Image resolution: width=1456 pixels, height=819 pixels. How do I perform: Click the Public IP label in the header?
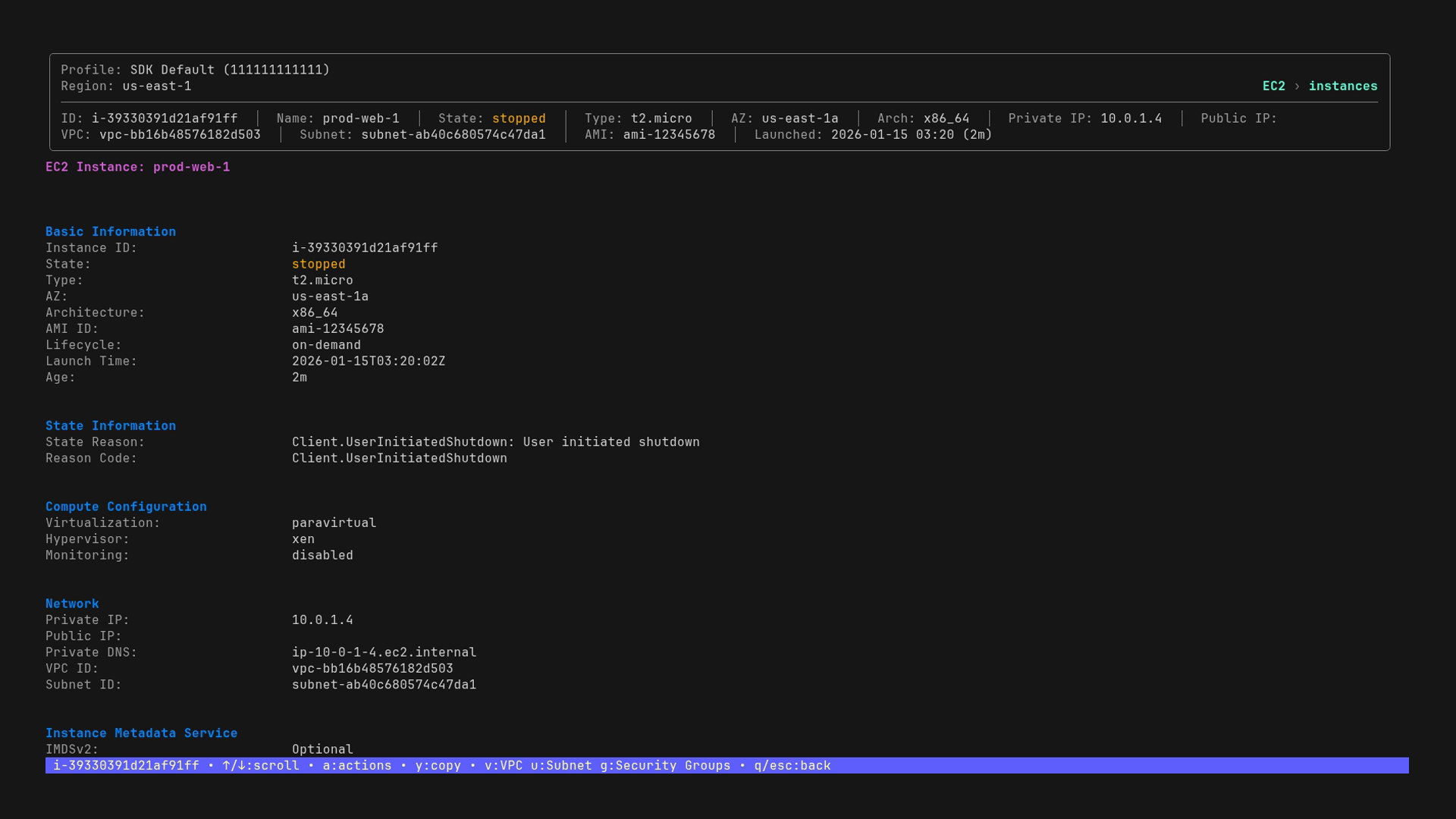(x=1239, y=119)
